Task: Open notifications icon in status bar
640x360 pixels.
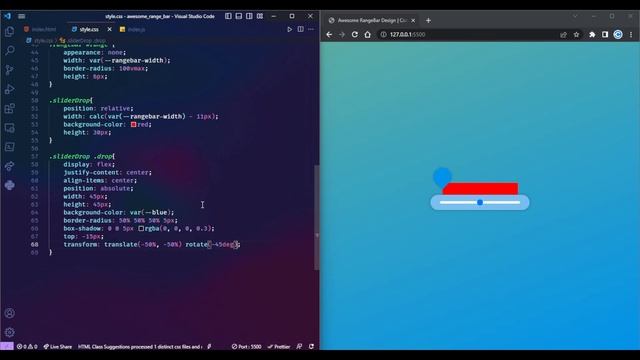Action: coord(311,347)
